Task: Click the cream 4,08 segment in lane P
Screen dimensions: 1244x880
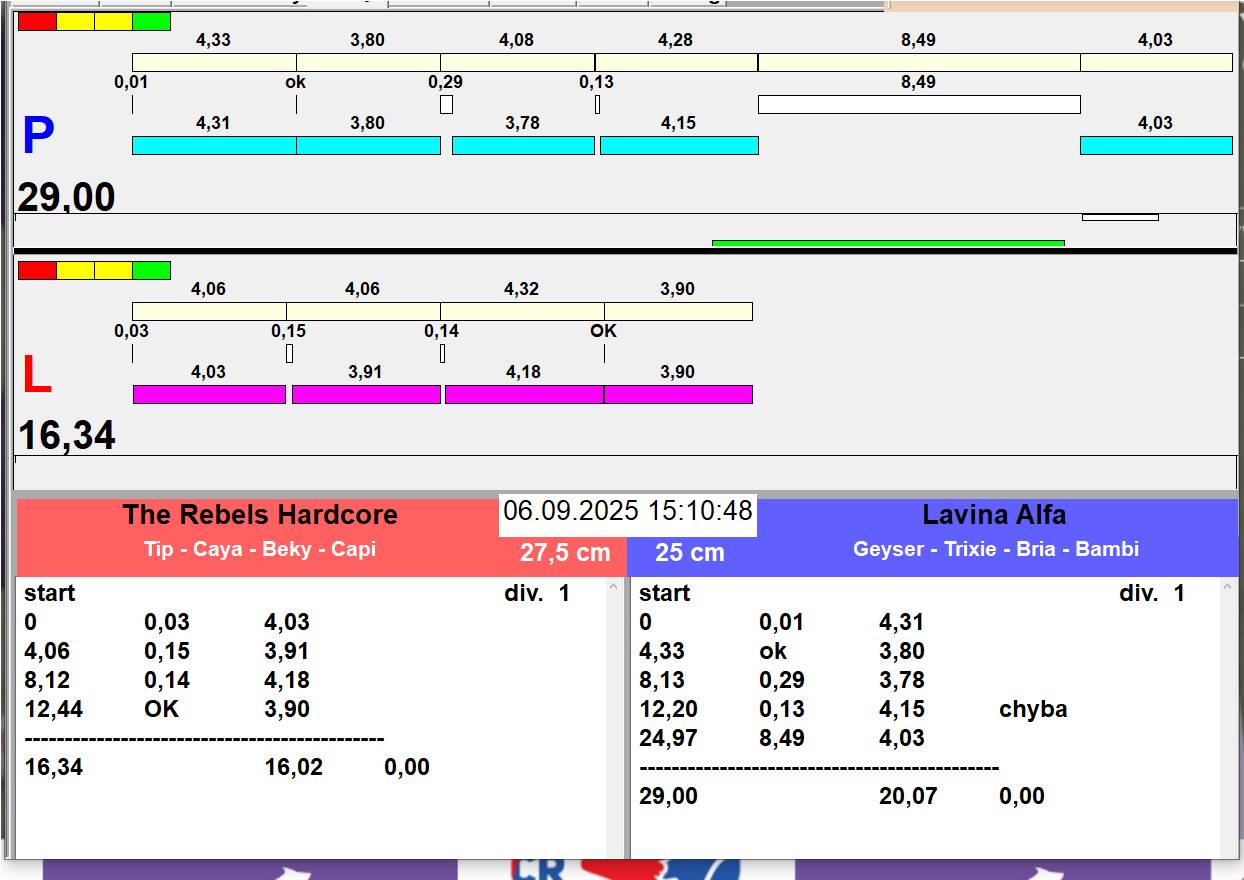Action: click(517, 62)
